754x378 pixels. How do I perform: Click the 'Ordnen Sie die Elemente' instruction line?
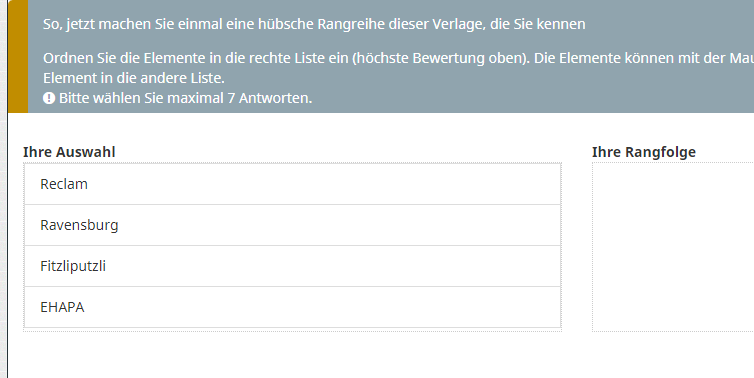pos(398,58)
